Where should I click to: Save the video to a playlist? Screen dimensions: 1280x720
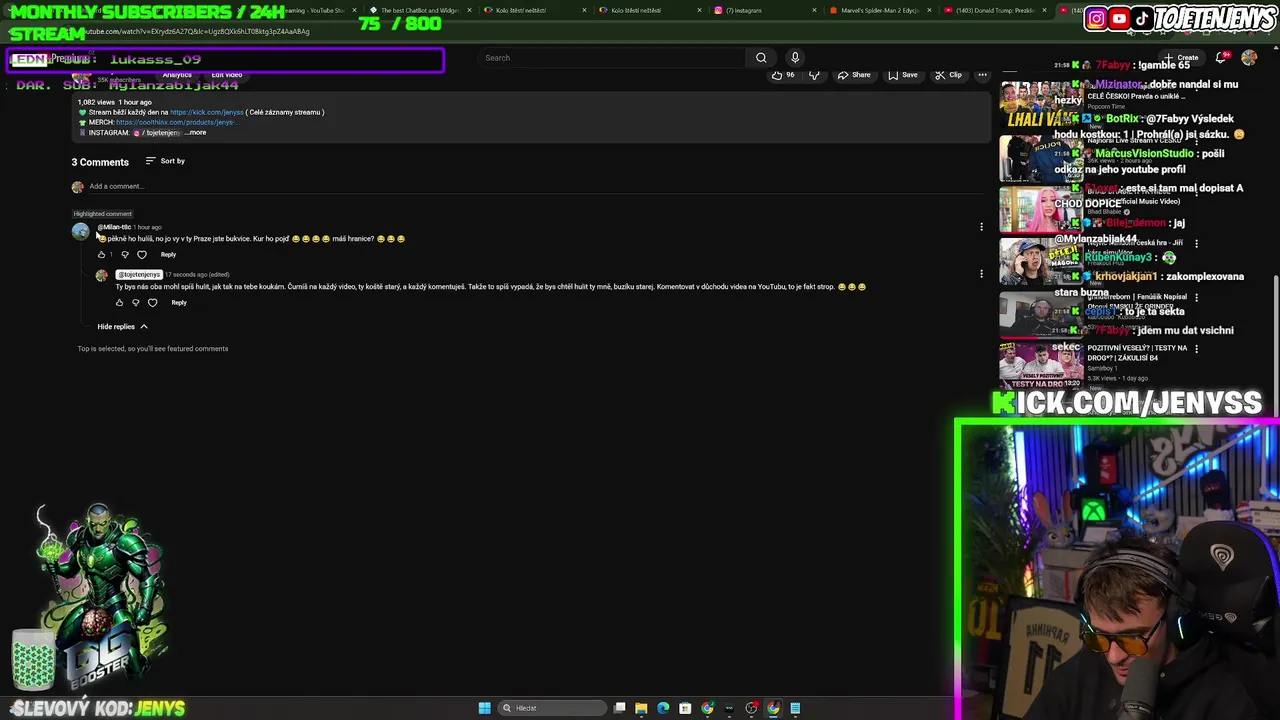(902, 75)
